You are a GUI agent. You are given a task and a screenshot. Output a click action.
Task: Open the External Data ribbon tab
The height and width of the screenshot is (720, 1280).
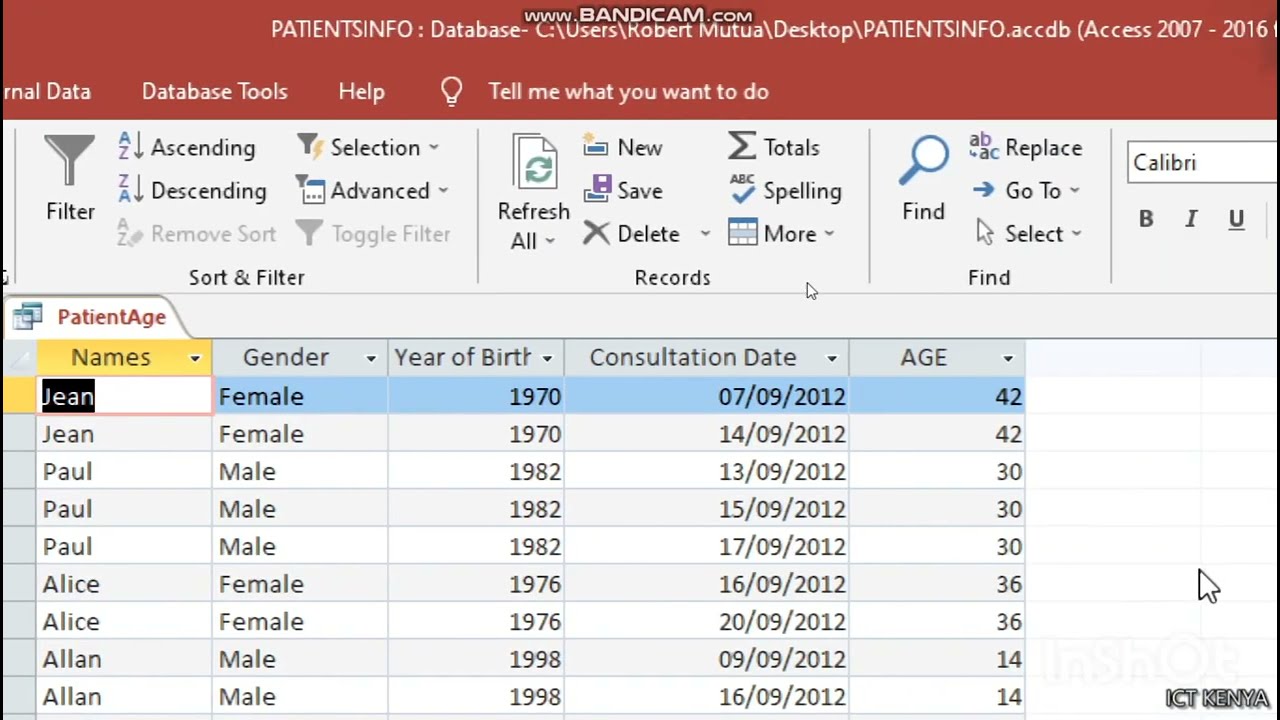point(46,91)
